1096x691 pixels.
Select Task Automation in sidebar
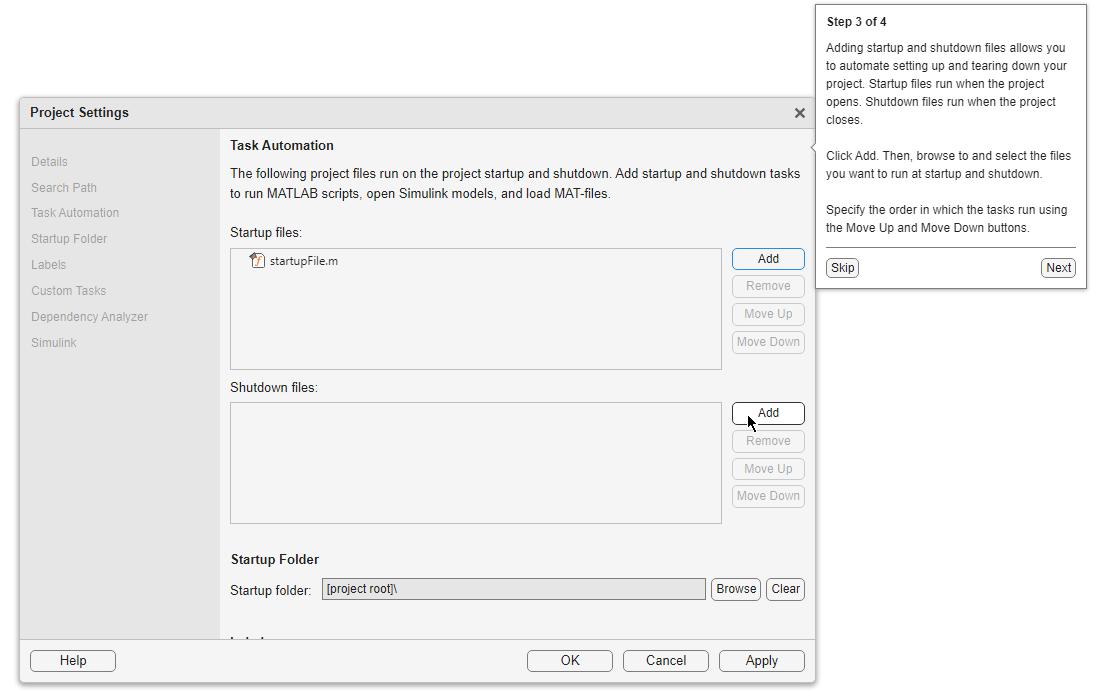tap(75, 213)
